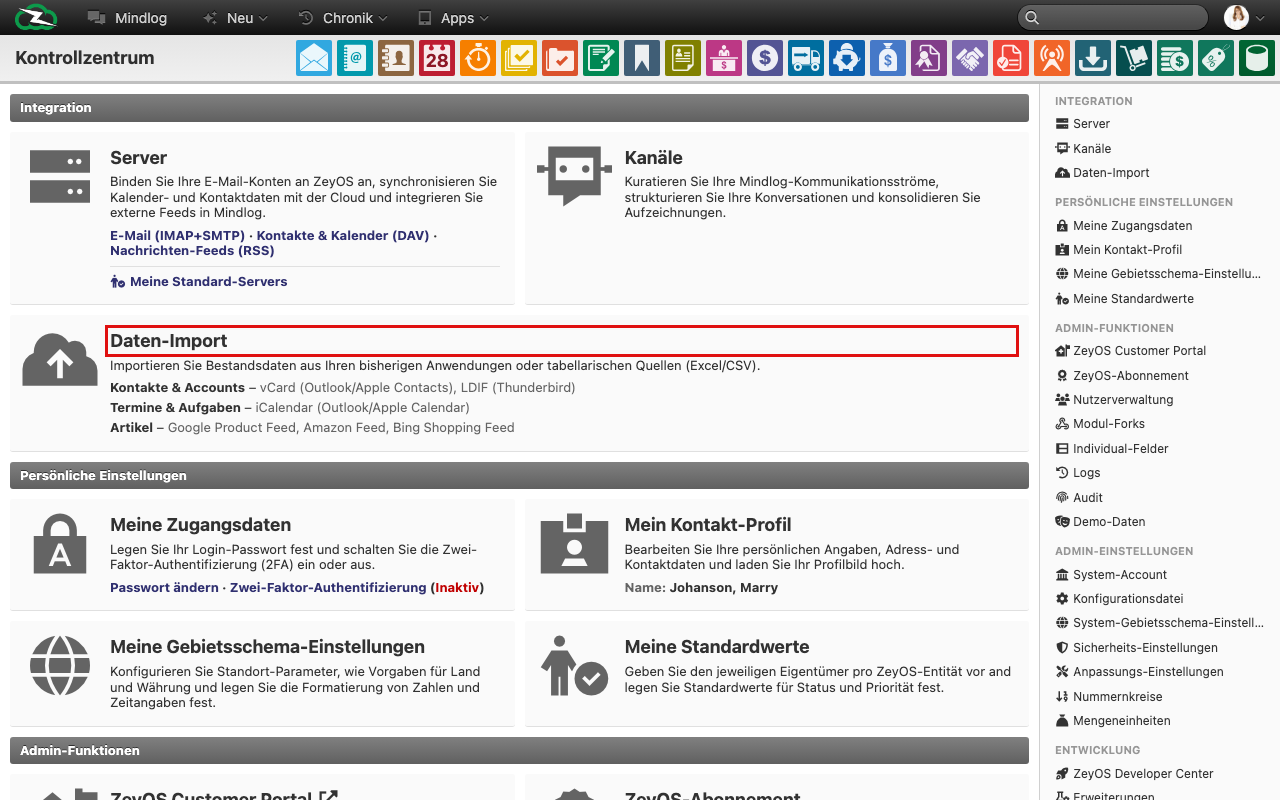The height and width of the screenshot is (800, 1280).
Task: Open Audit in the sidebar
Action: [x=1079, y=498]
